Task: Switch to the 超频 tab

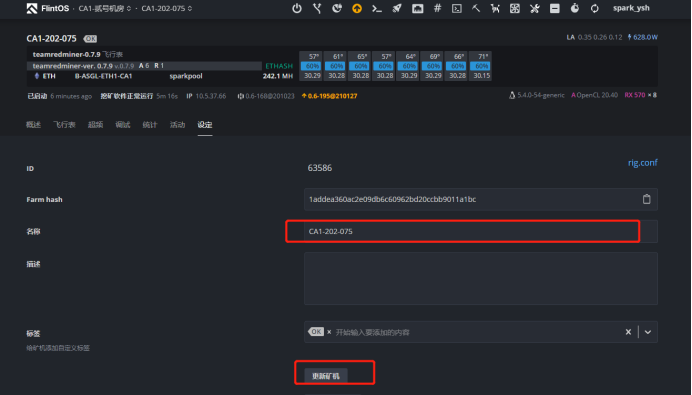Action: coord(95,124)
